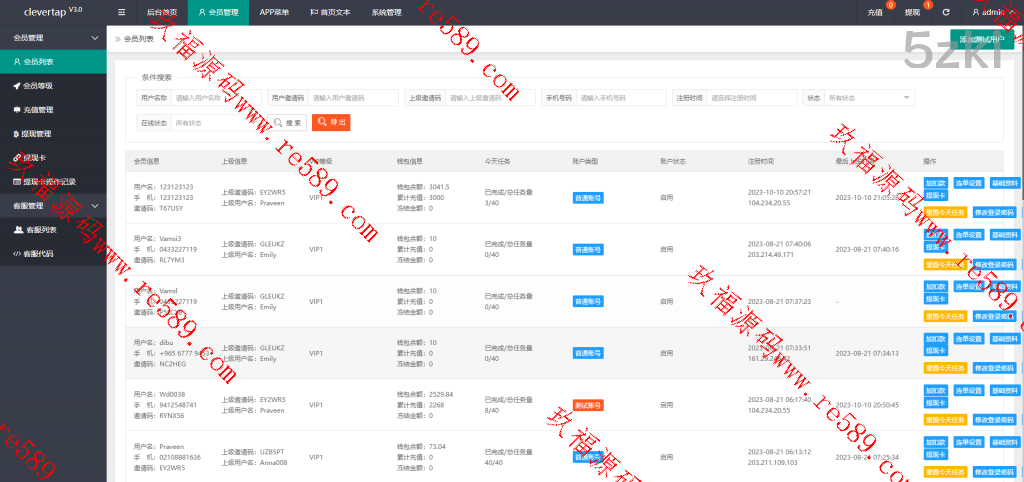Open 充值 notifications with badge

tap(875, 12)
